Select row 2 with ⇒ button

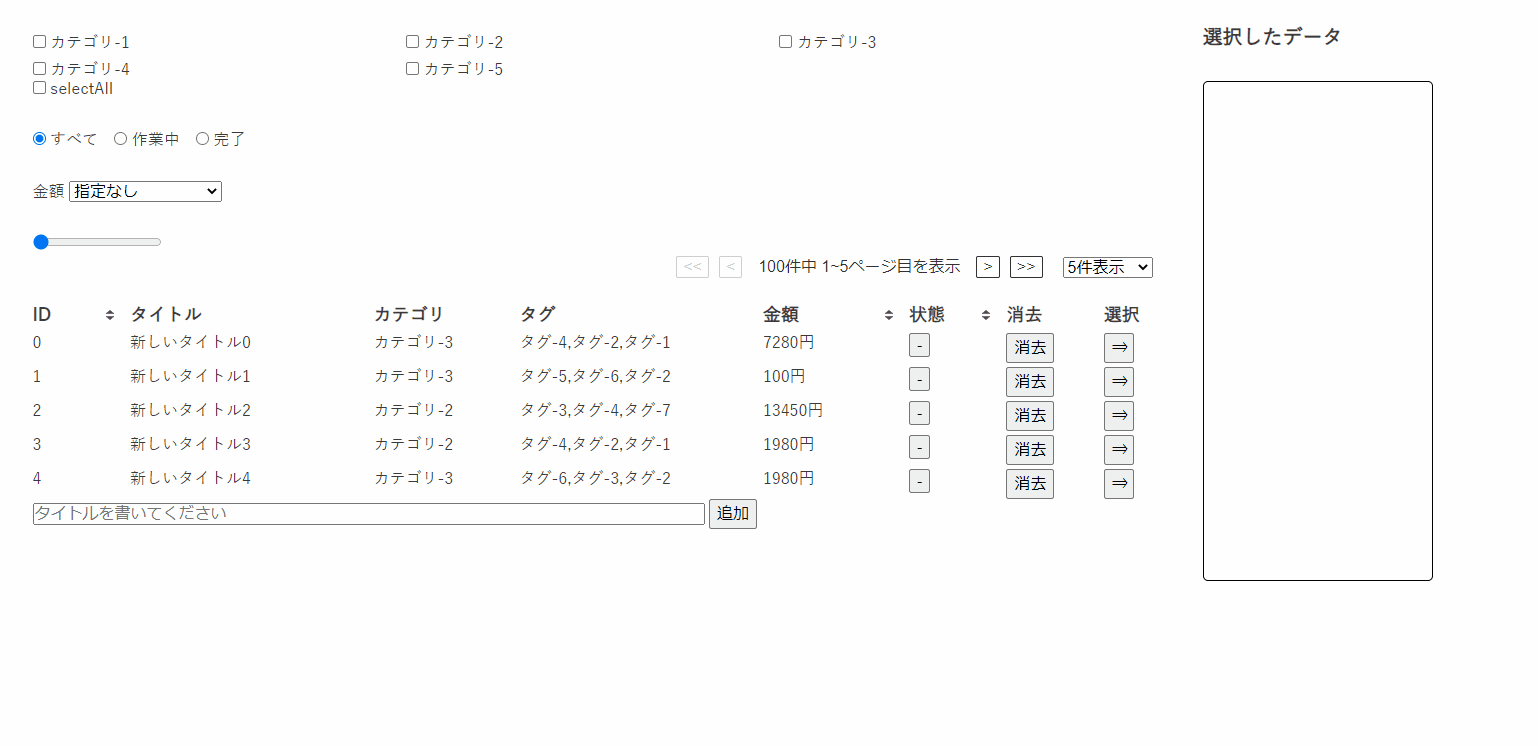[x=1119, y=416]
